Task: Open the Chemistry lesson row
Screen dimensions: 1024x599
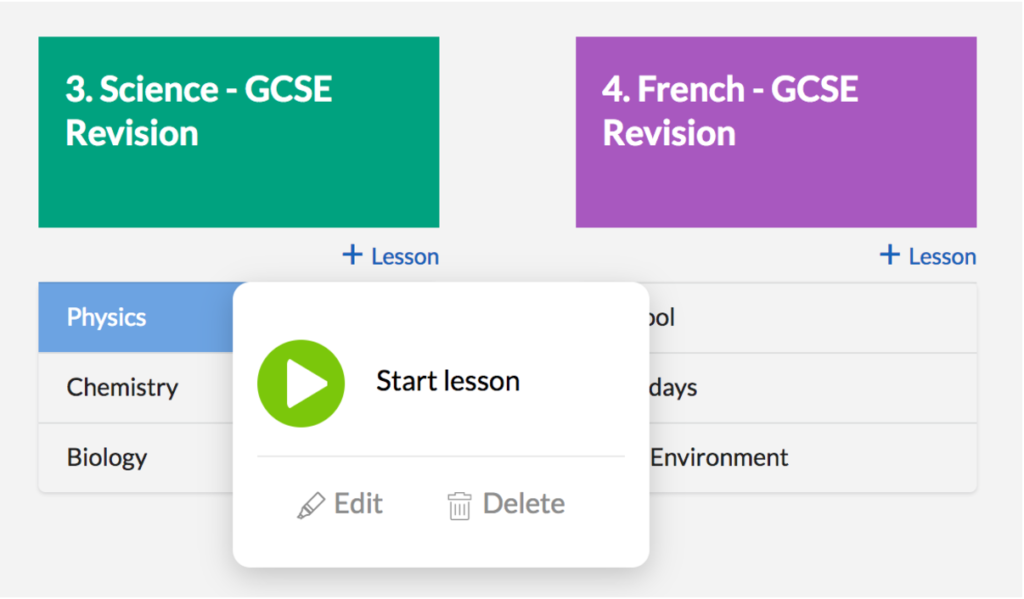Action: pyautogui.click(x=123, y=388)
